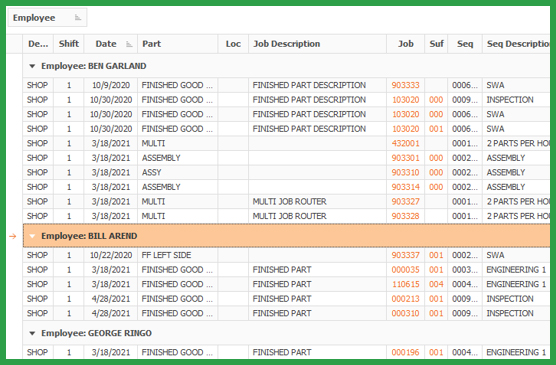Click the Part column header
556x365 pixels.
pos(177,44)
